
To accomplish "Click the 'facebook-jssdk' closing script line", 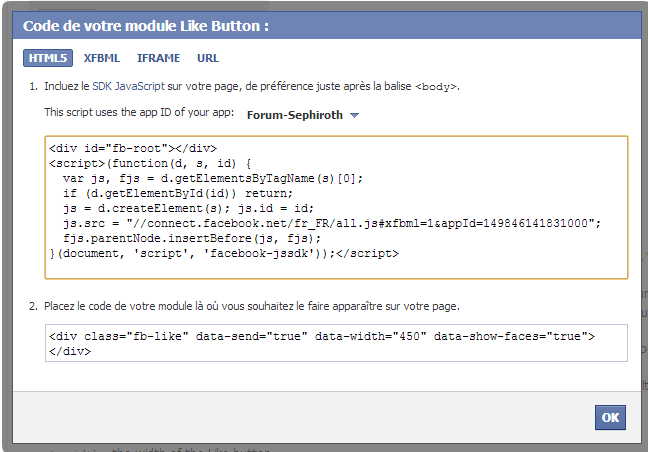I will click(224, 253).
